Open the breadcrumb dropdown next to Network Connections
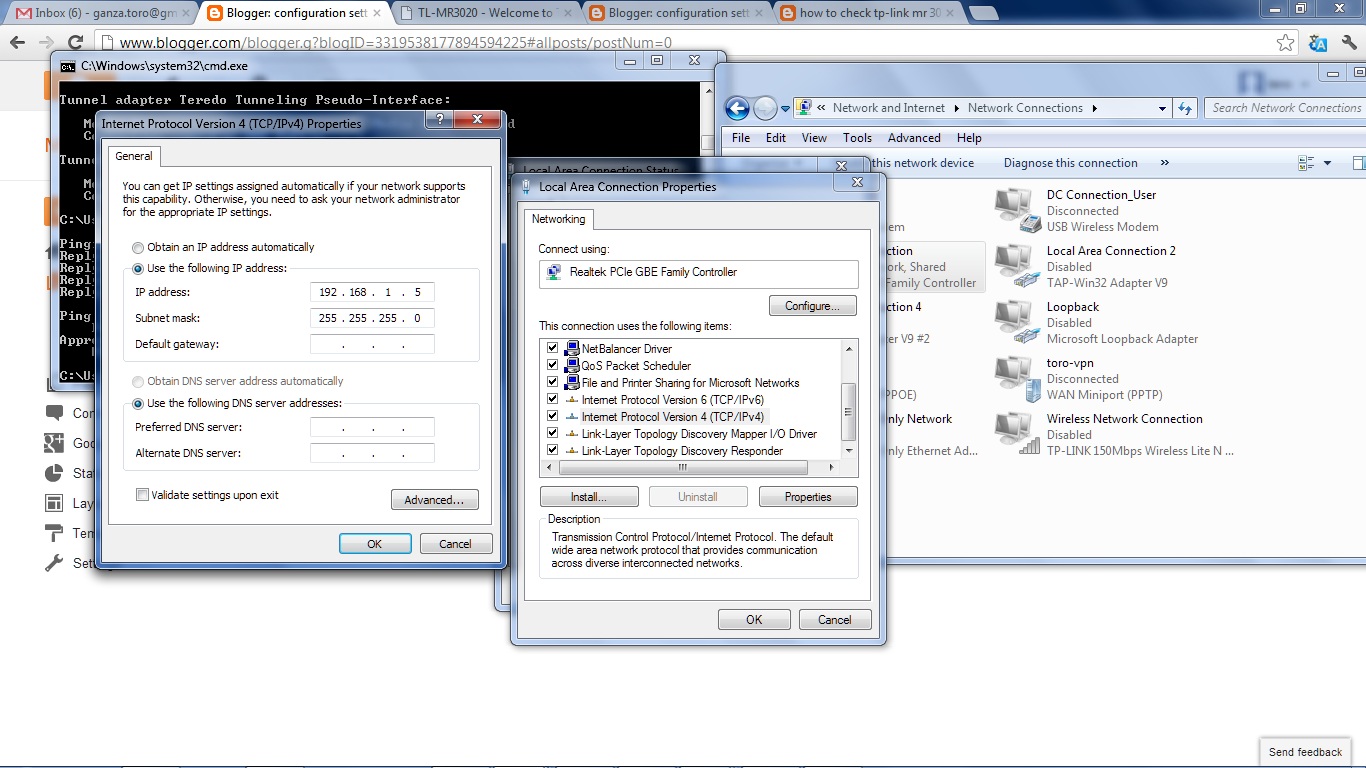 pyautogui.click(x=1162, y=107)
